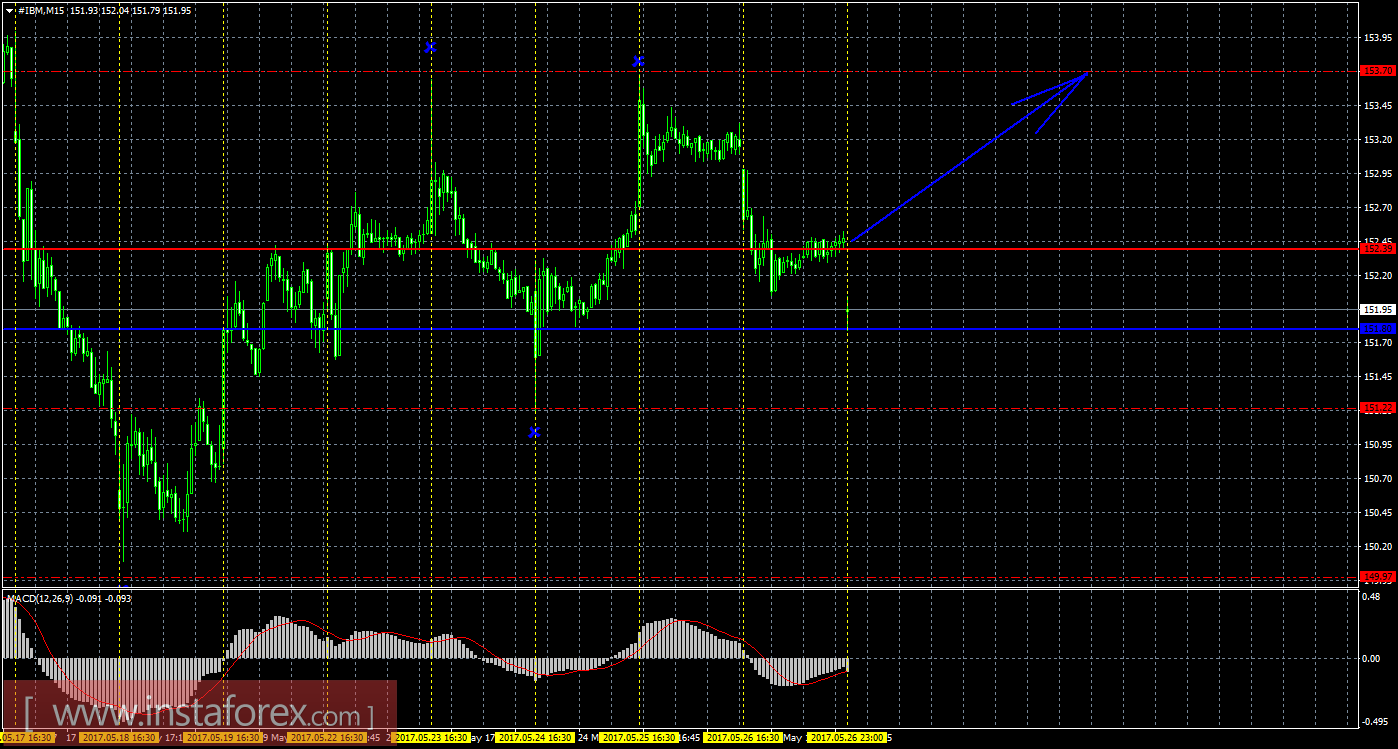Click the red 151.22 price level tag

point(1378,408)
